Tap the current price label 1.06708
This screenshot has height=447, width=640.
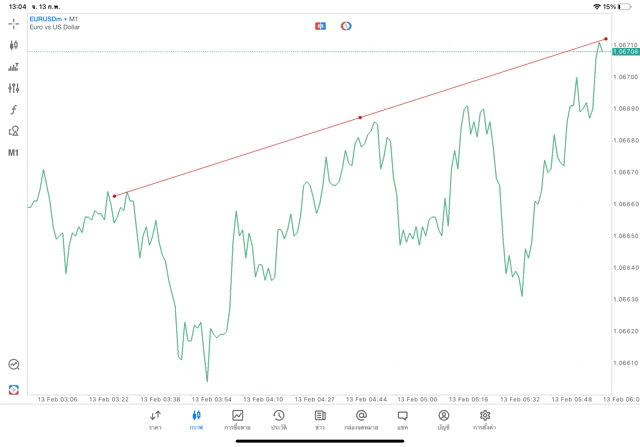click(x=624, y=52)
